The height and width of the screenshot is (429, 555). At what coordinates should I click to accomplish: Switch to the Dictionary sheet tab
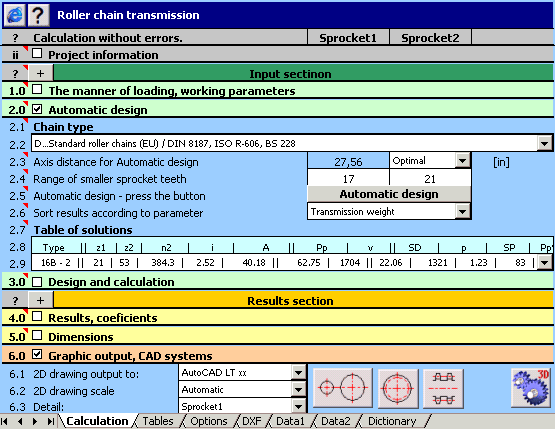point(392,421)
